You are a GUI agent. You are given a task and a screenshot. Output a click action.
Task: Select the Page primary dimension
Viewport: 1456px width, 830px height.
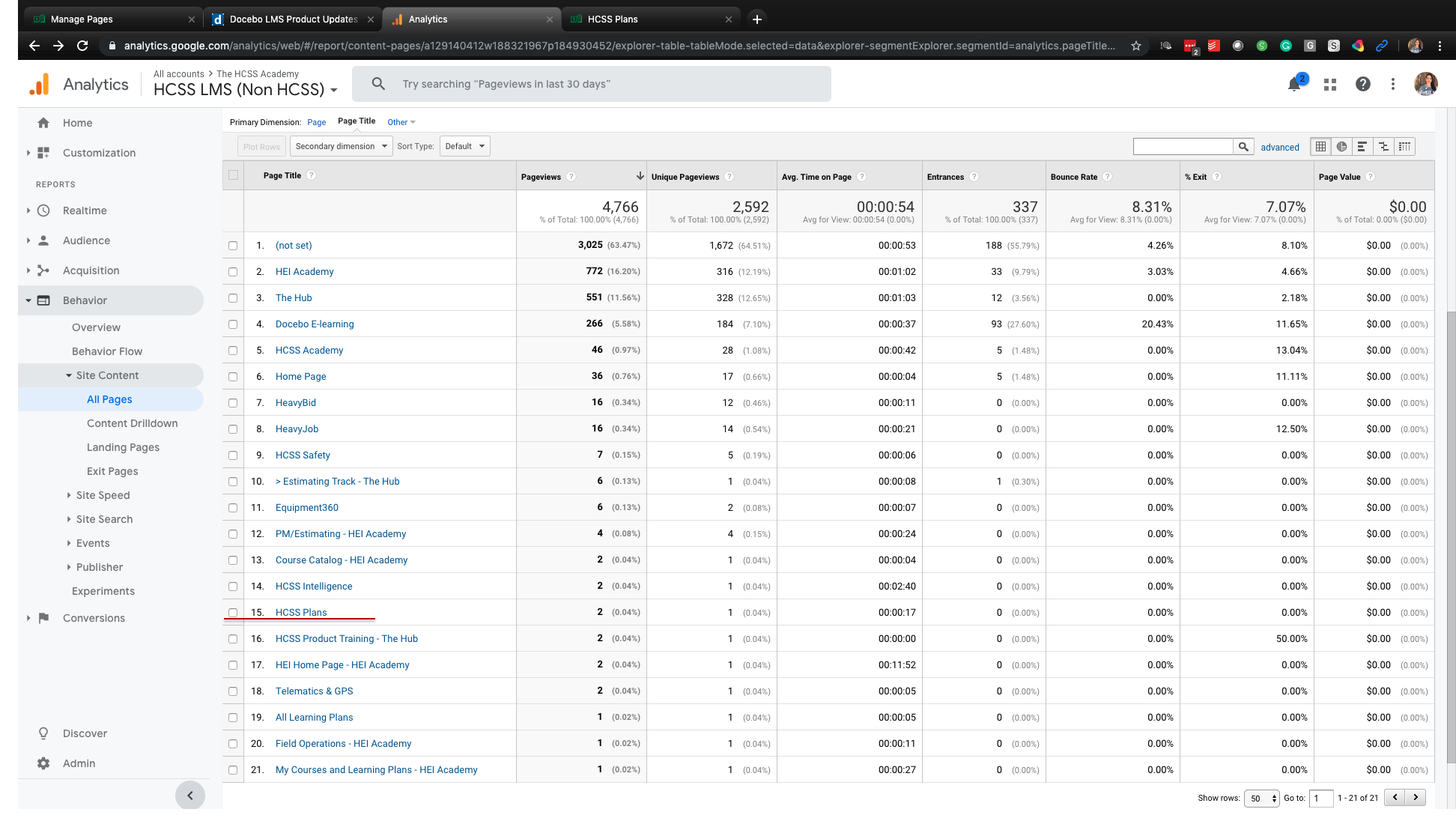pyautogui.click(x=316, y=122)
